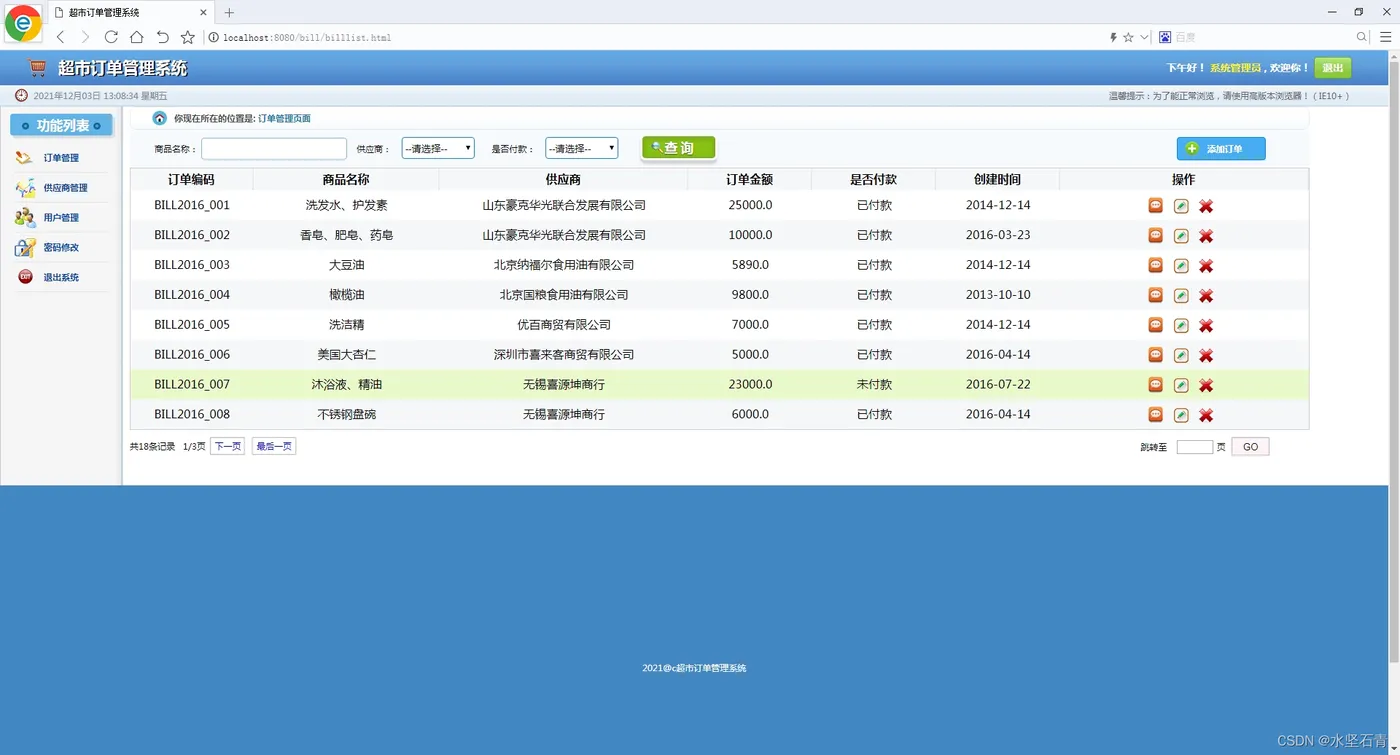This screenshot has height=755, width=1400.
Task: Click the cell 沐浴液、精油
Action: (x=347, y=384)
